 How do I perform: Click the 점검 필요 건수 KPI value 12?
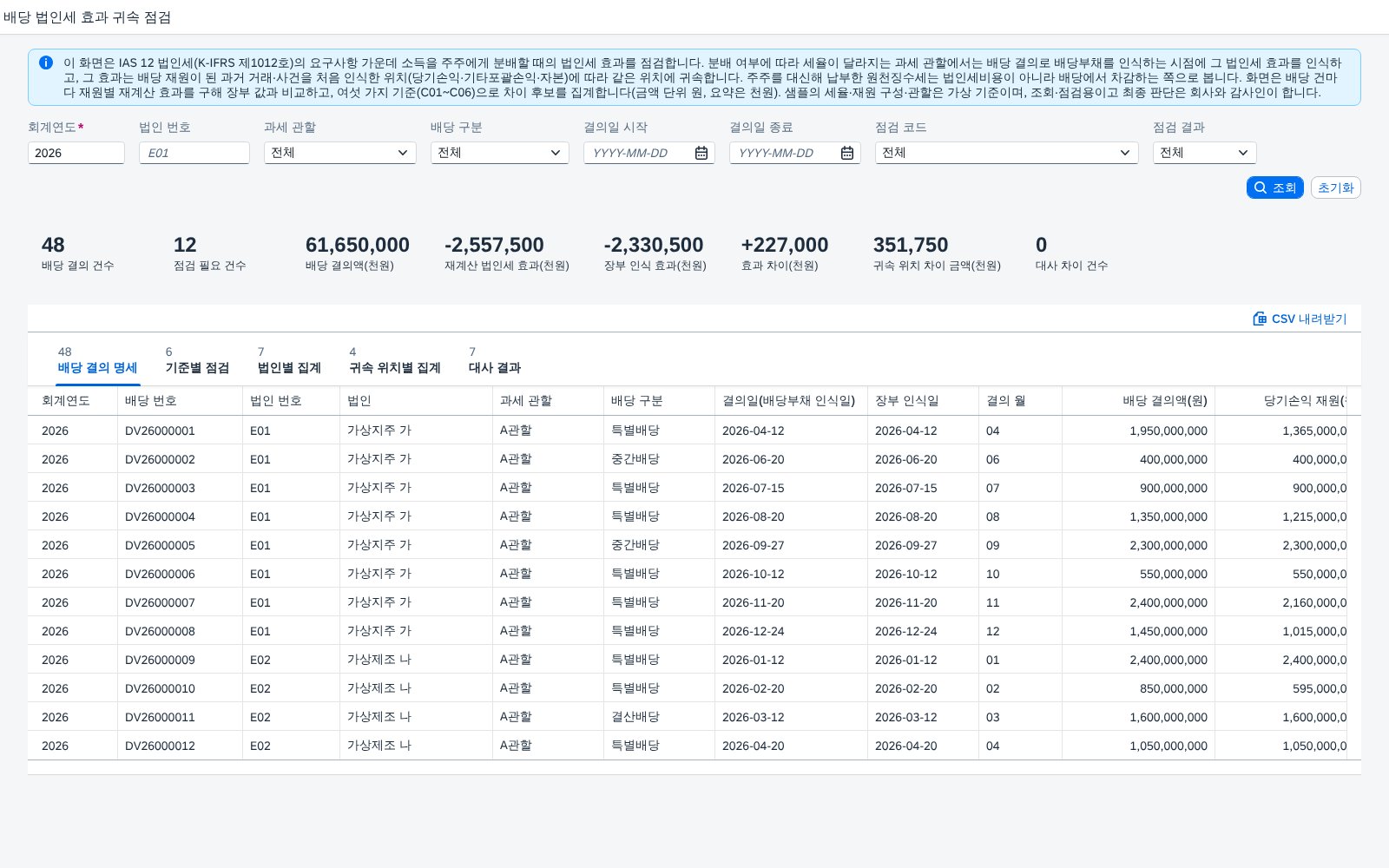click(x=185, y=245)
